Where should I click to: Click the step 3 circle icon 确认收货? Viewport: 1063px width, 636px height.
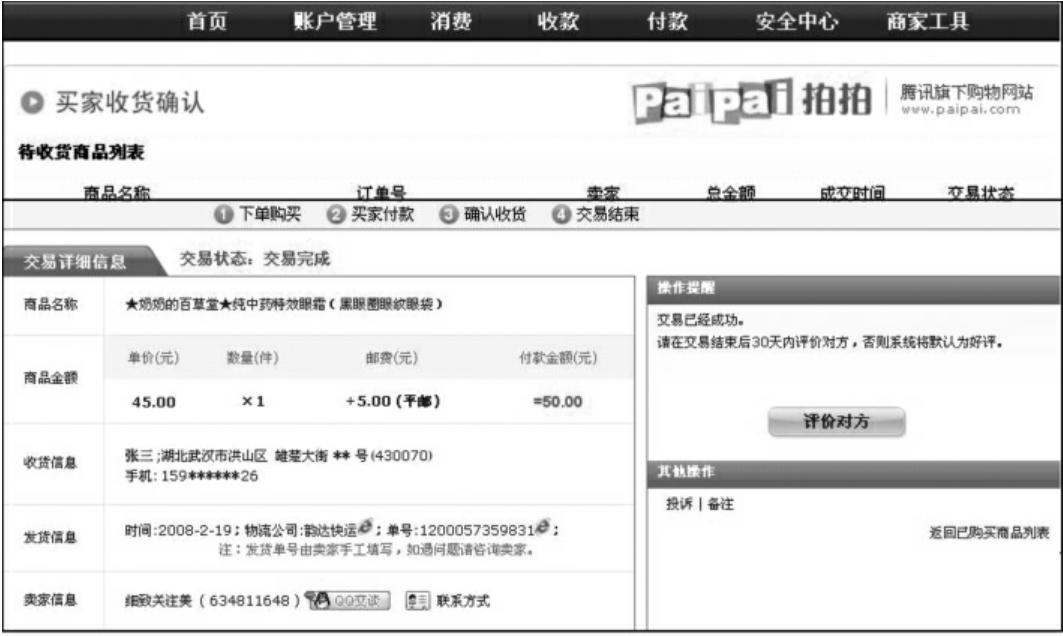pyautogui.click(x=448, y=215)
